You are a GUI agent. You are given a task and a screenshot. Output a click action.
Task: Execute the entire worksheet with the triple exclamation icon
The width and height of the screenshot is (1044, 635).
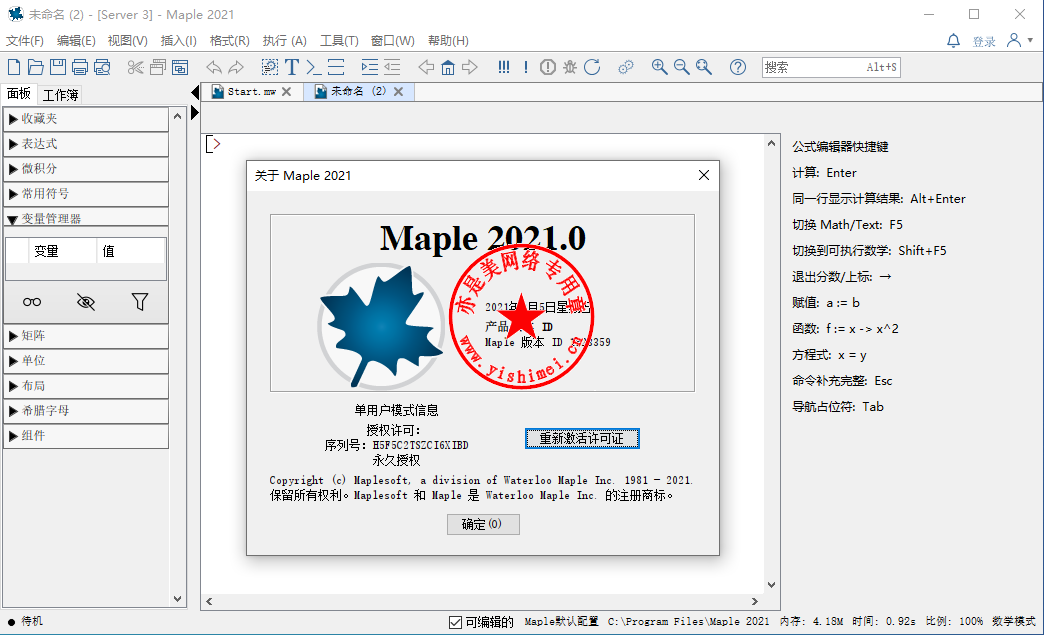[x=504, y=67]
